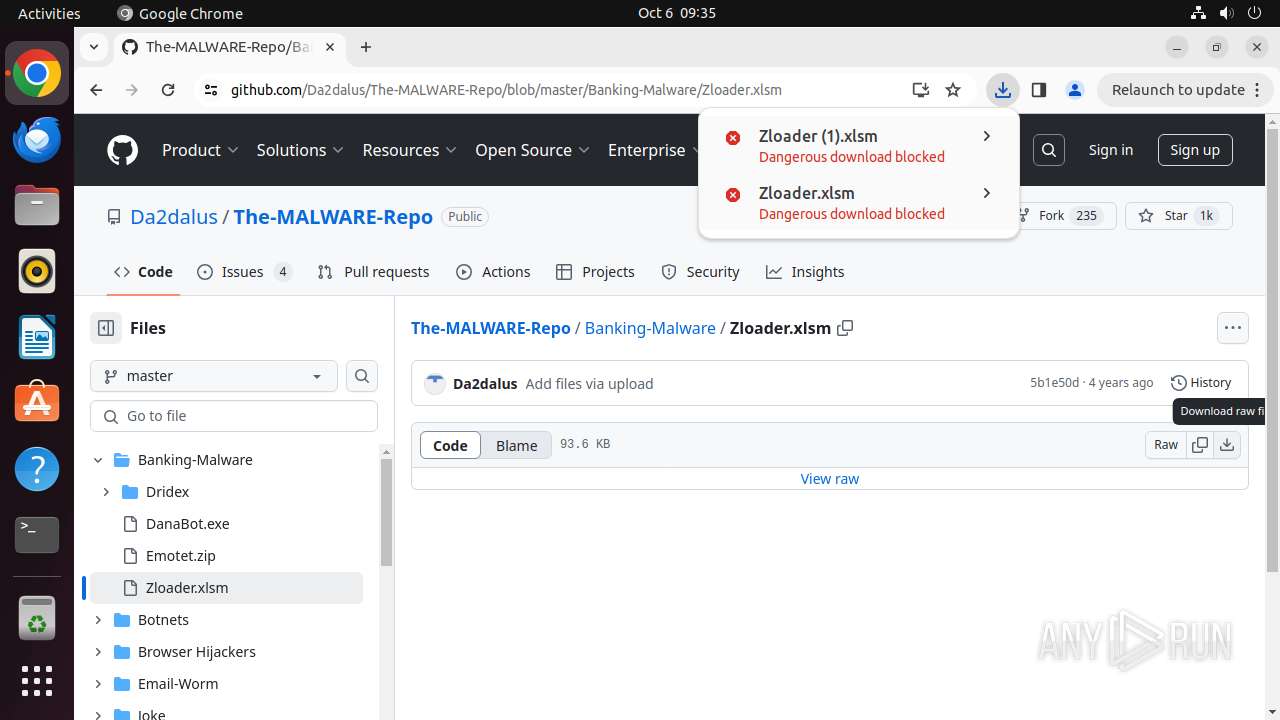Image resolution: width=1280 pixels, height=720 pixels.
Task: Open the master branch dropdown
Action: pyautogui.click(x=214, y=376)
